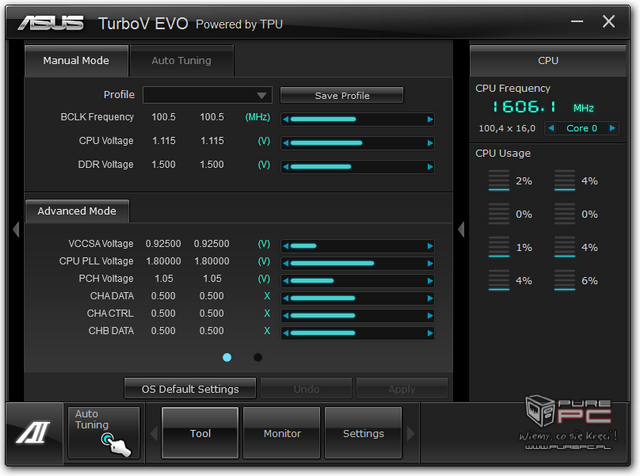Decrease CHB DATA with left arrow
This screenshot has width=640, height=476.
click(x=286, y=333)
